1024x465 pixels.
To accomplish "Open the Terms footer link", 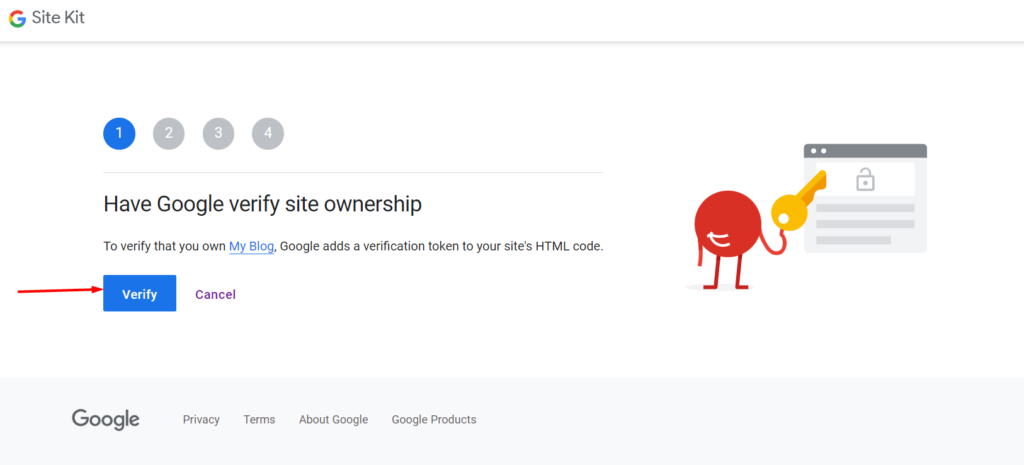I will pyautogui.click(x=259, y=419).
